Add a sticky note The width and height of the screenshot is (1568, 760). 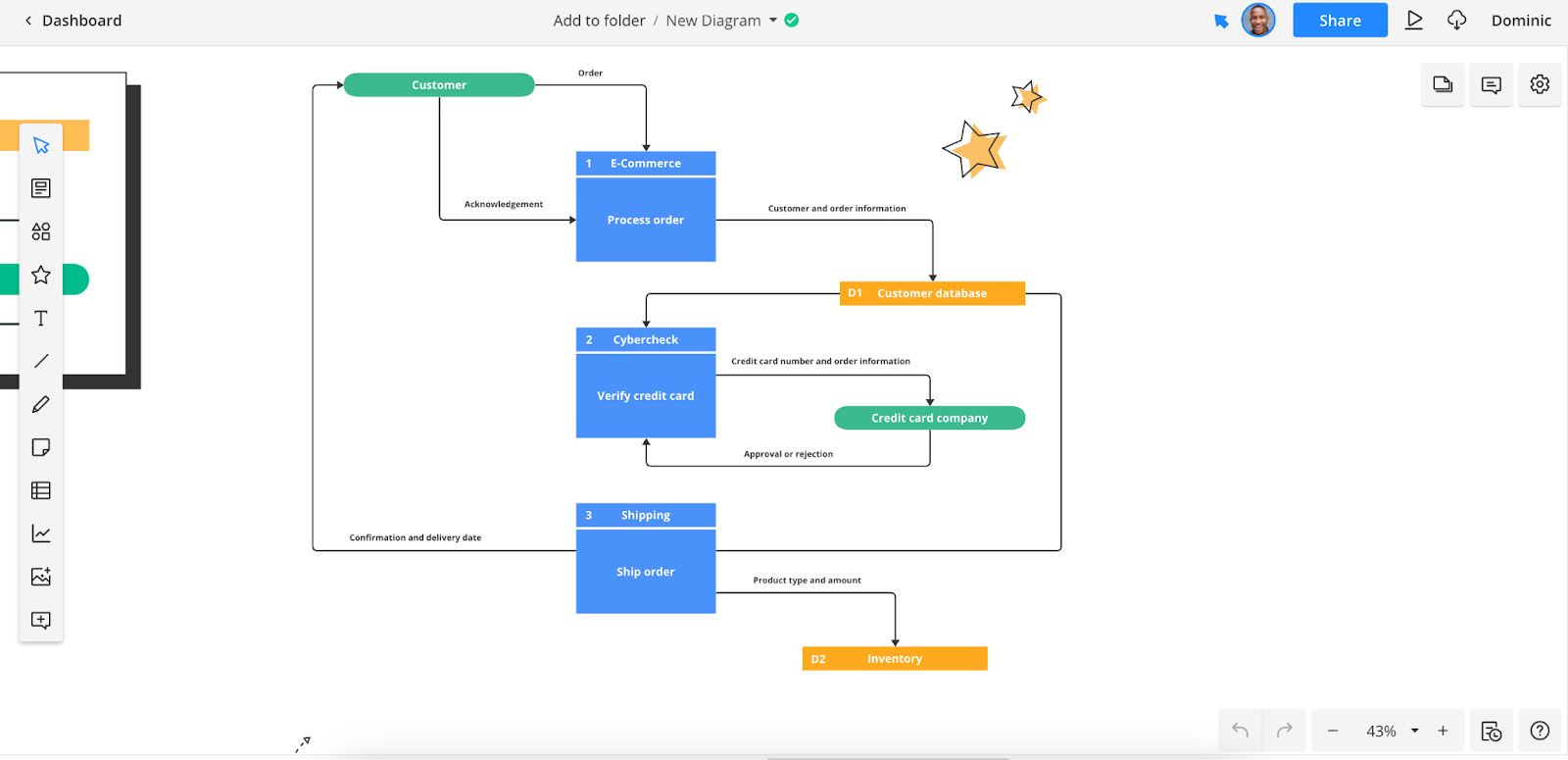point(41,447)
